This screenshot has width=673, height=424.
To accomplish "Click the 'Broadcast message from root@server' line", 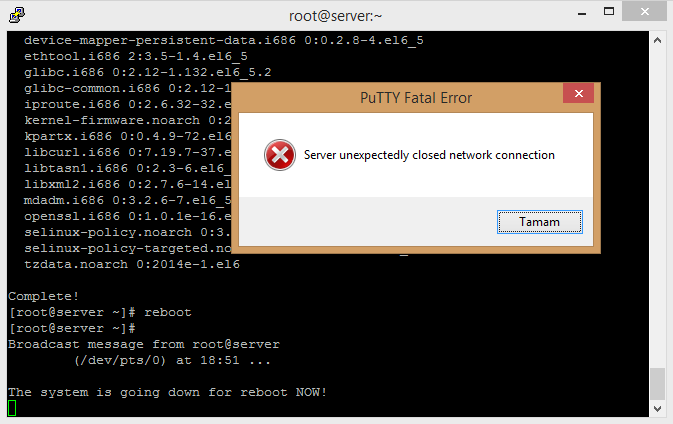I will pyautogui.click(x=144, y=344).
